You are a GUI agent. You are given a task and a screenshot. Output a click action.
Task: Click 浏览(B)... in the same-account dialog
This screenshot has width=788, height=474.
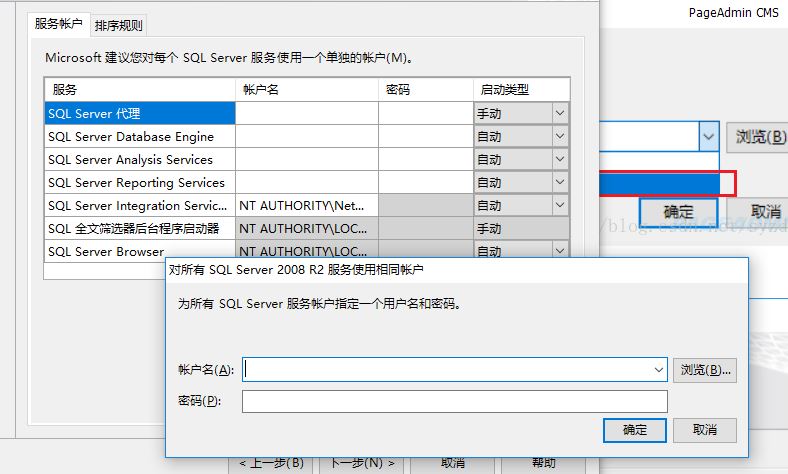(705, 370)
